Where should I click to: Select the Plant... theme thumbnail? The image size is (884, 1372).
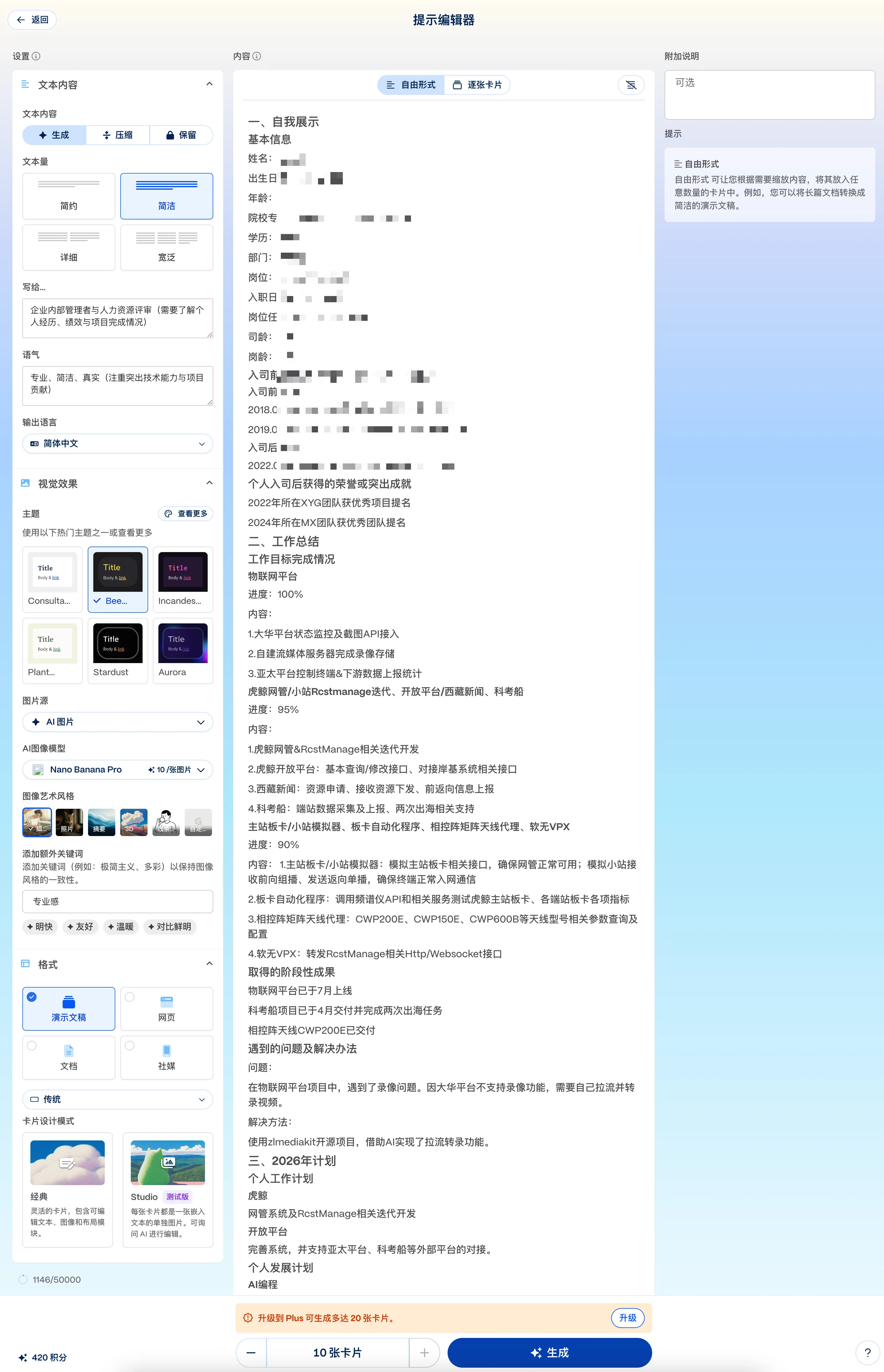point(52,651)
